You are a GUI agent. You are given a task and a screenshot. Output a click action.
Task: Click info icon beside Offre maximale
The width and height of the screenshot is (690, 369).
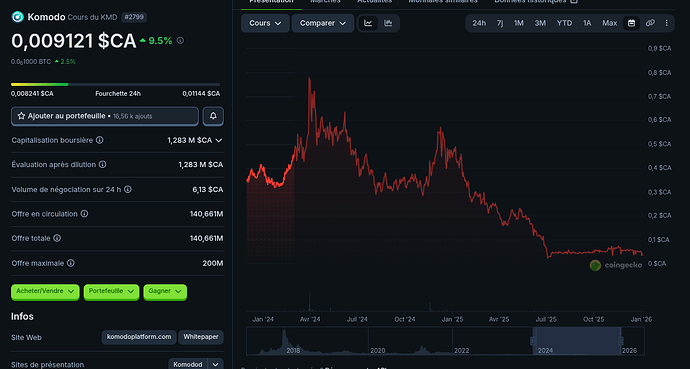(71, 263)
